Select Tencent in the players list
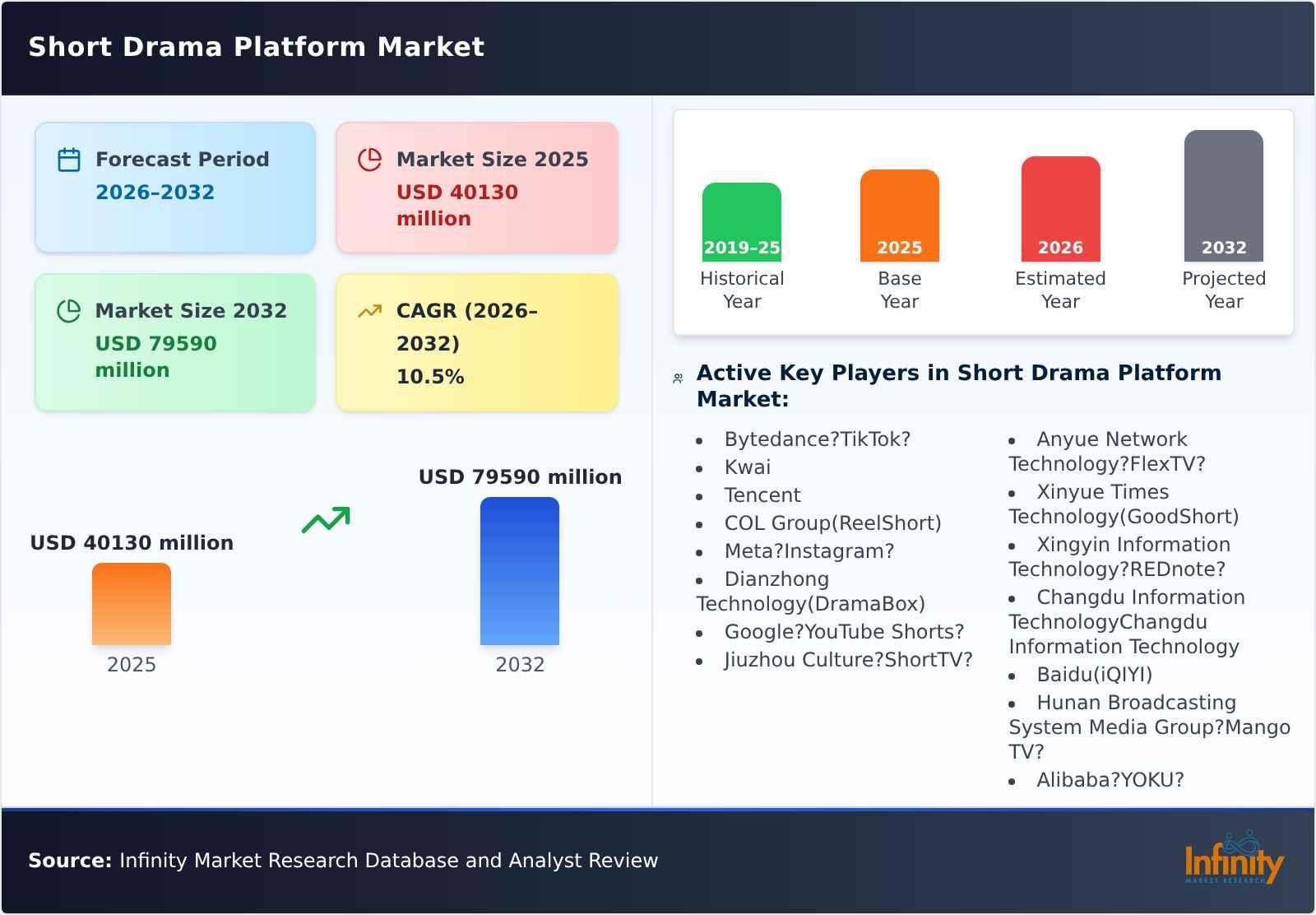The image size is (1316, 915). (762, 495)
